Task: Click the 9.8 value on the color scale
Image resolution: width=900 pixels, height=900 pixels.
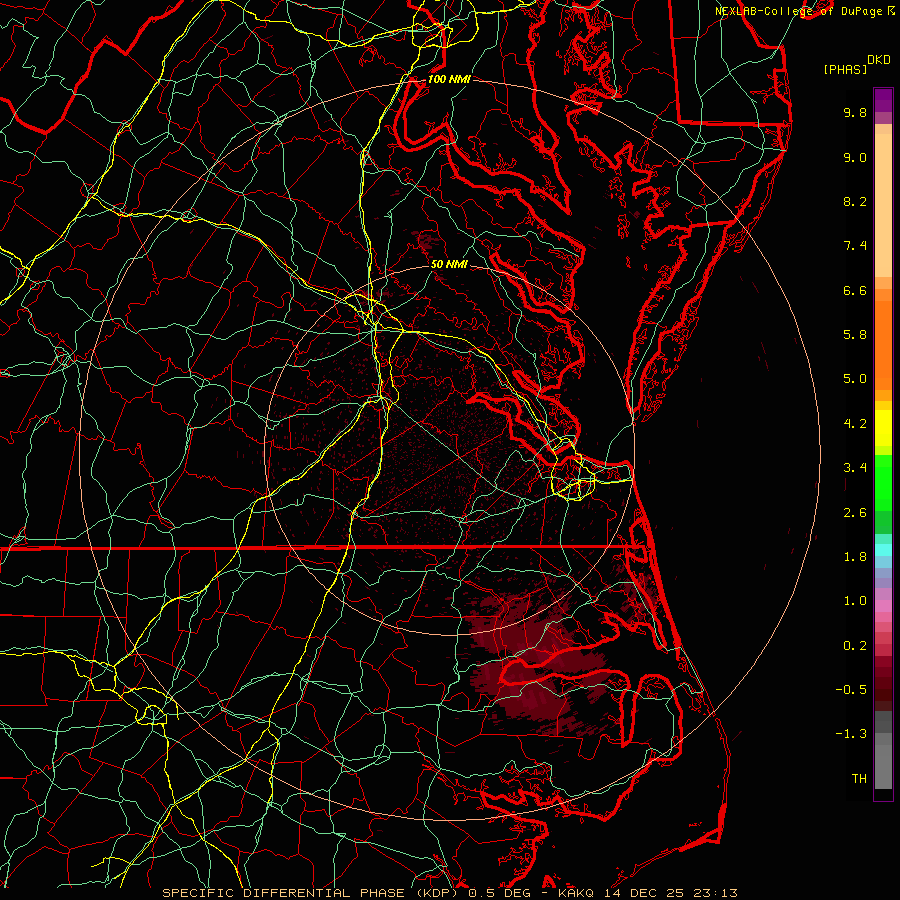Action: [x=855, y=112]
